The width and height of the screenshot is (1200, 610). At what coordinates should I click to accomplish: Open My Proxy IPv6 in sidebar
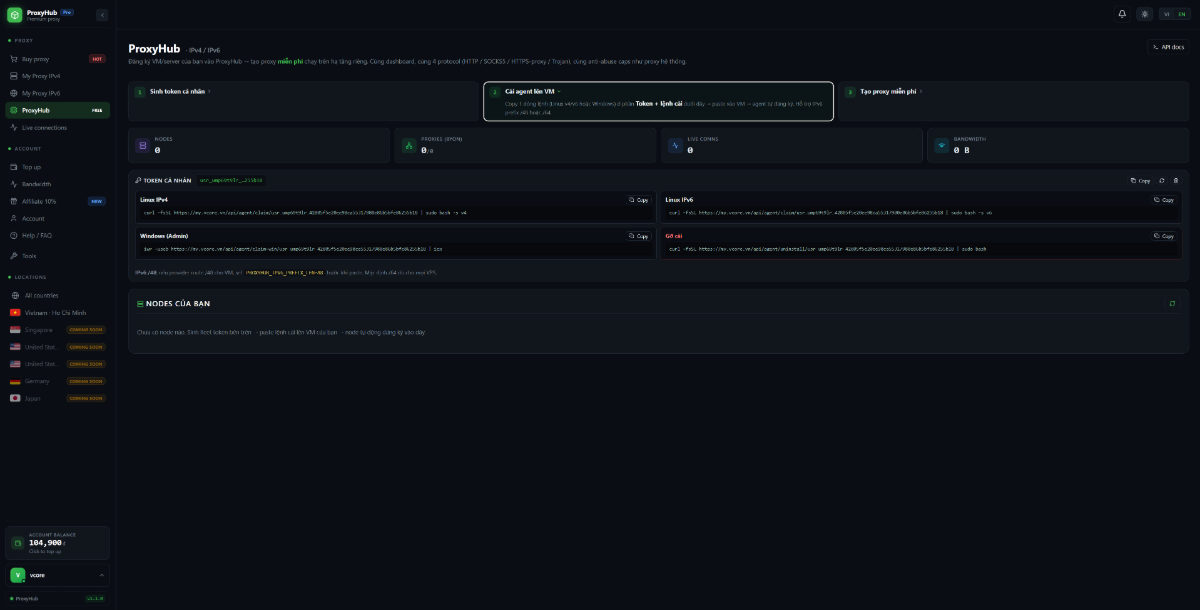(56, 93)
